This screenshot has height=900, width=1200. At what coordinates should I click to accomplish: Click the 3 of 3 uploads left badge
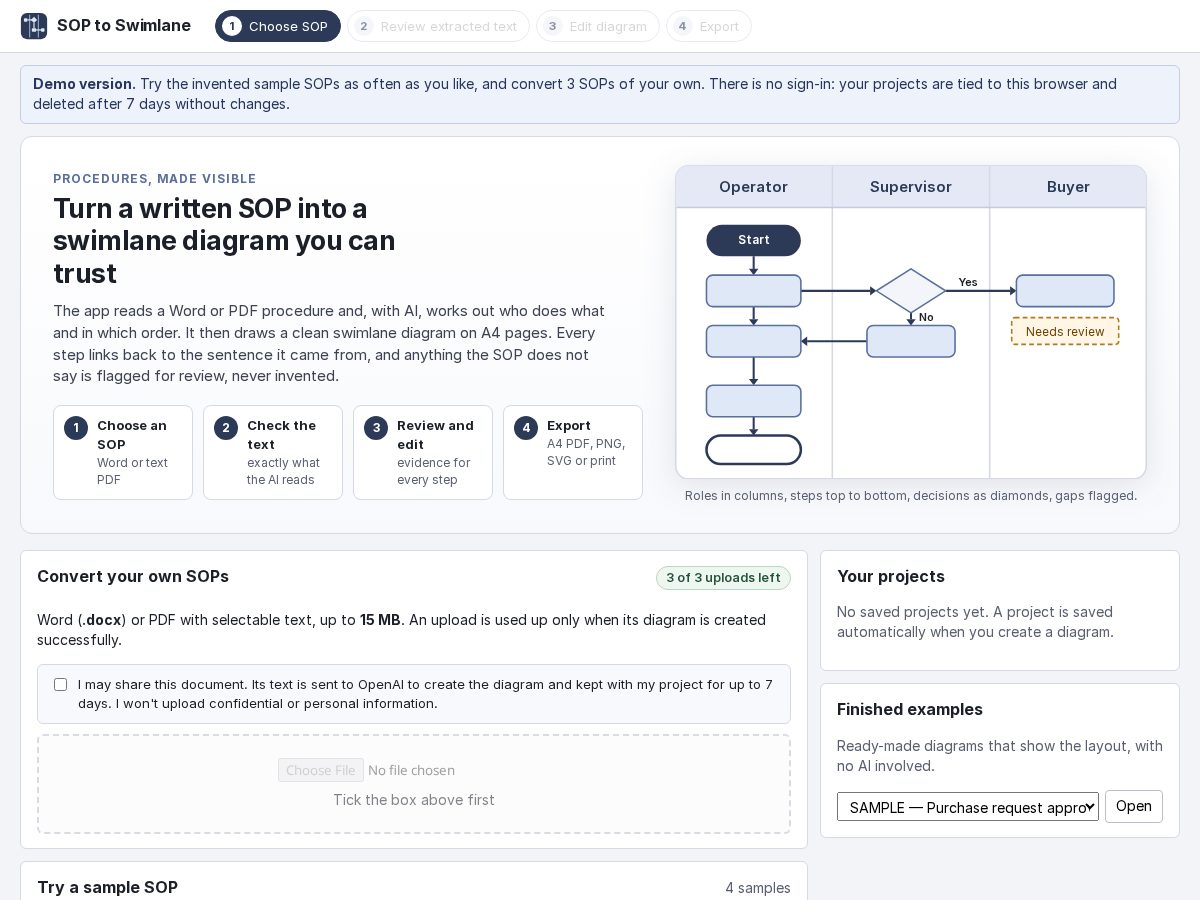[x=723, y=578]
